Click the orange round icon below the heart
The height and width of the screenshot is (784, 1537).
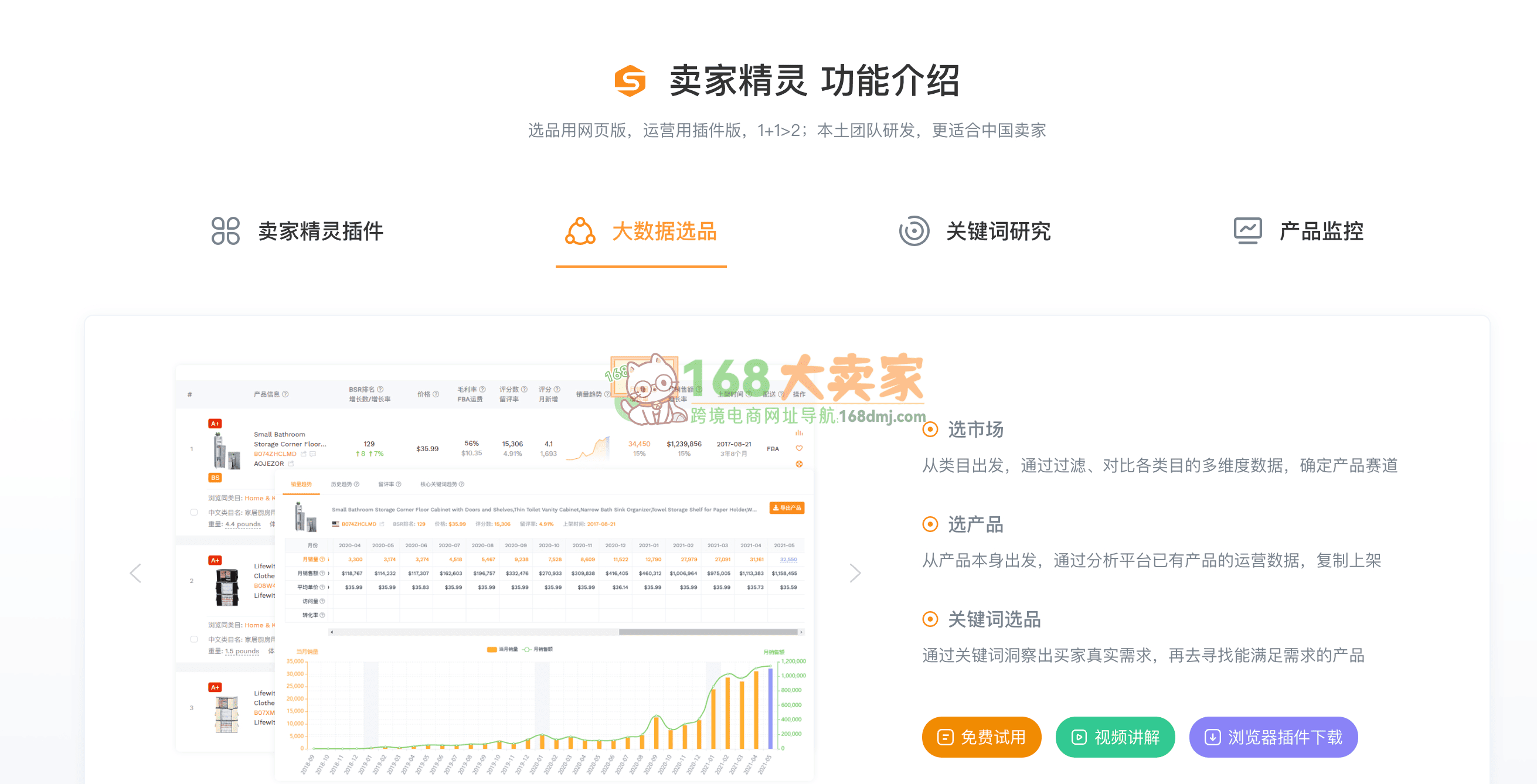pyautogui.click(x=799, y=464)
